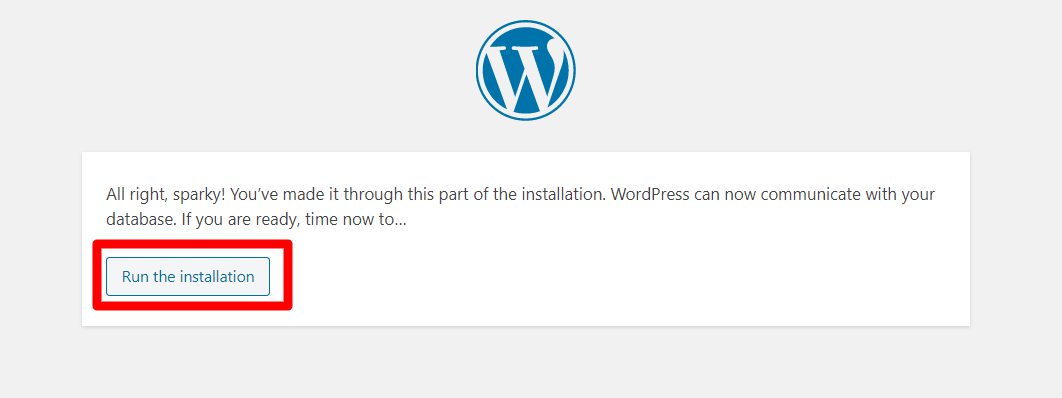Click the "All right, sparky!" greeting text
The image size is (1062, 398).
(x=166, y=195)
